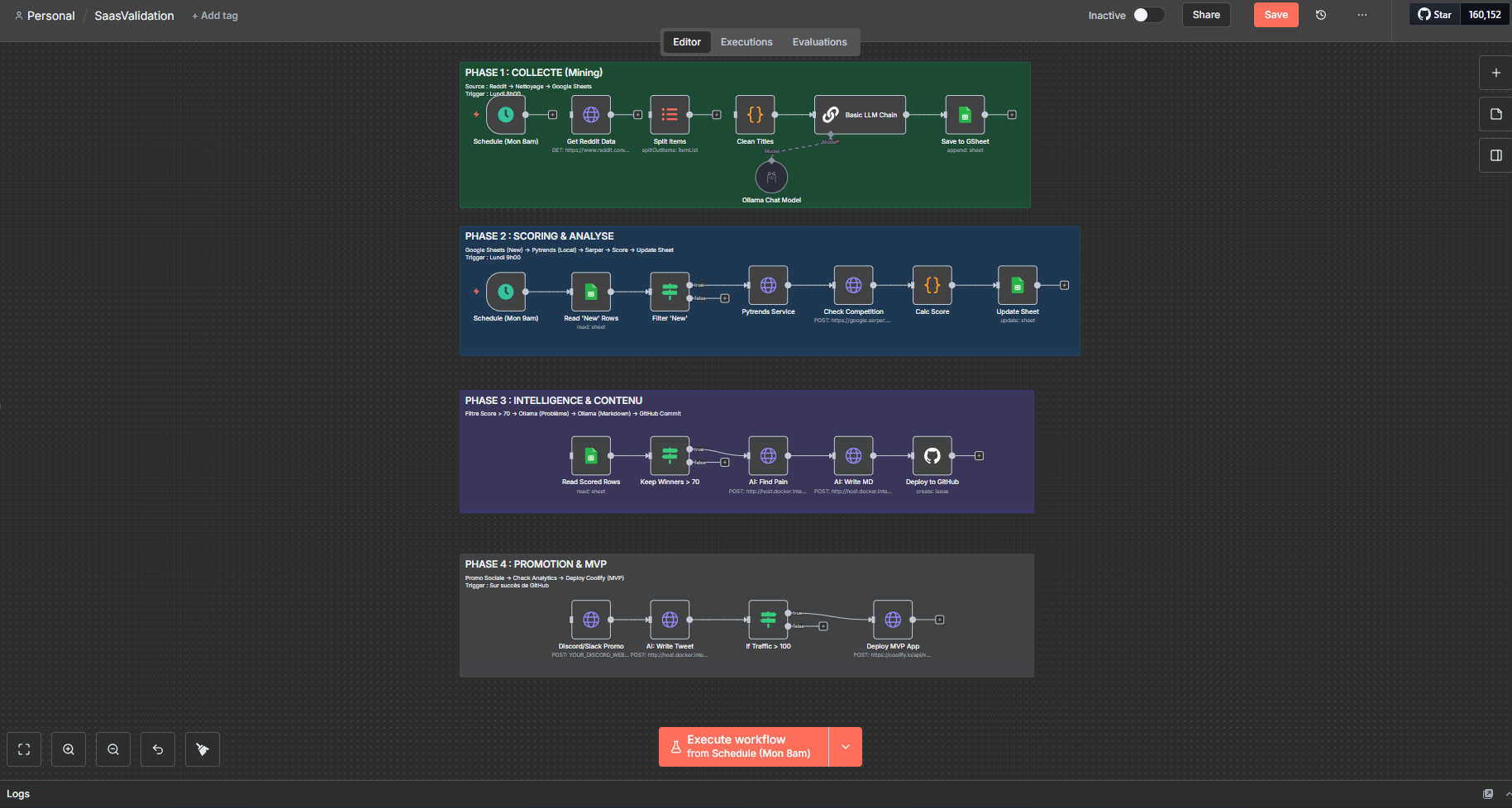
Task: Click the Save to GSheet node
Action: click(965, 115)
